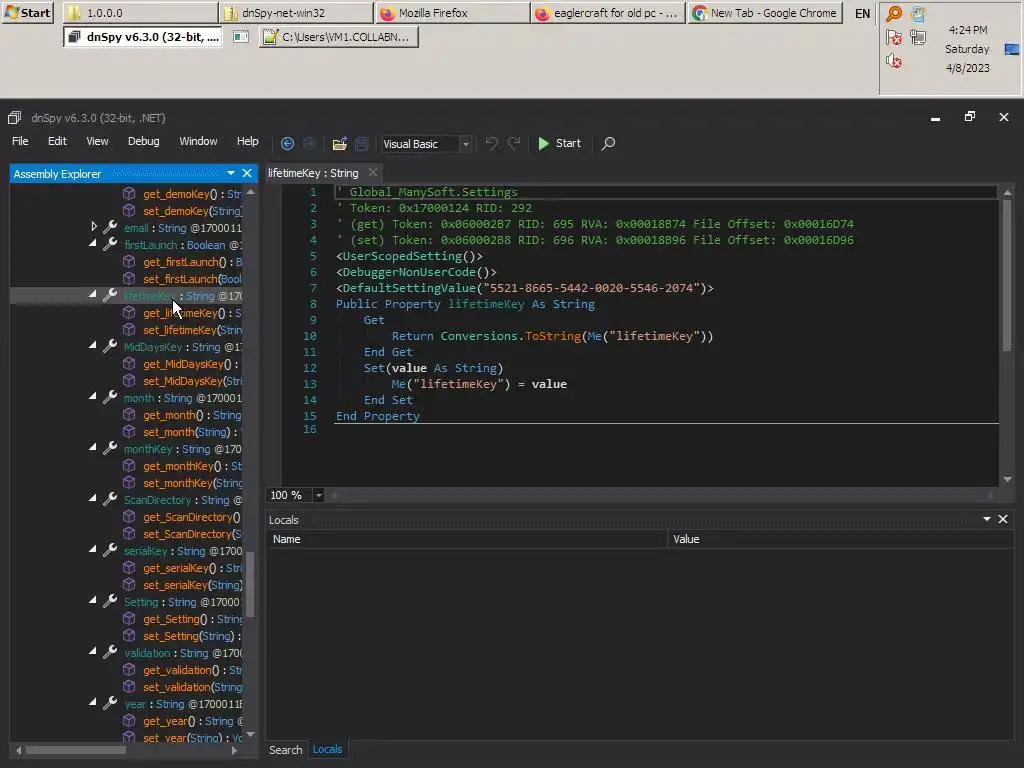Close the lifetimeKey document tab

pos(372,173)
